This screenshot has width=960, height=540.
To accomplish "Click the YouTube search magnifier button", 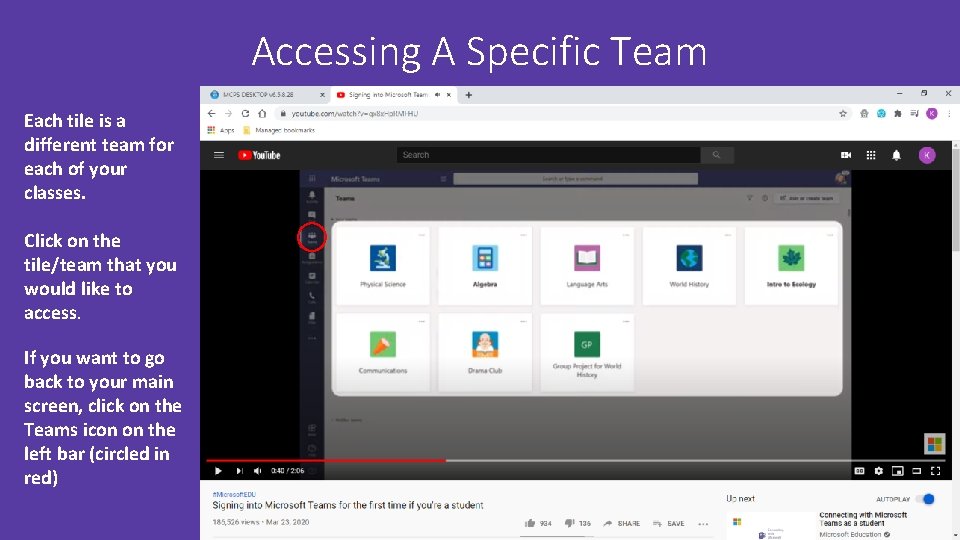I will [x=716, y=155].
